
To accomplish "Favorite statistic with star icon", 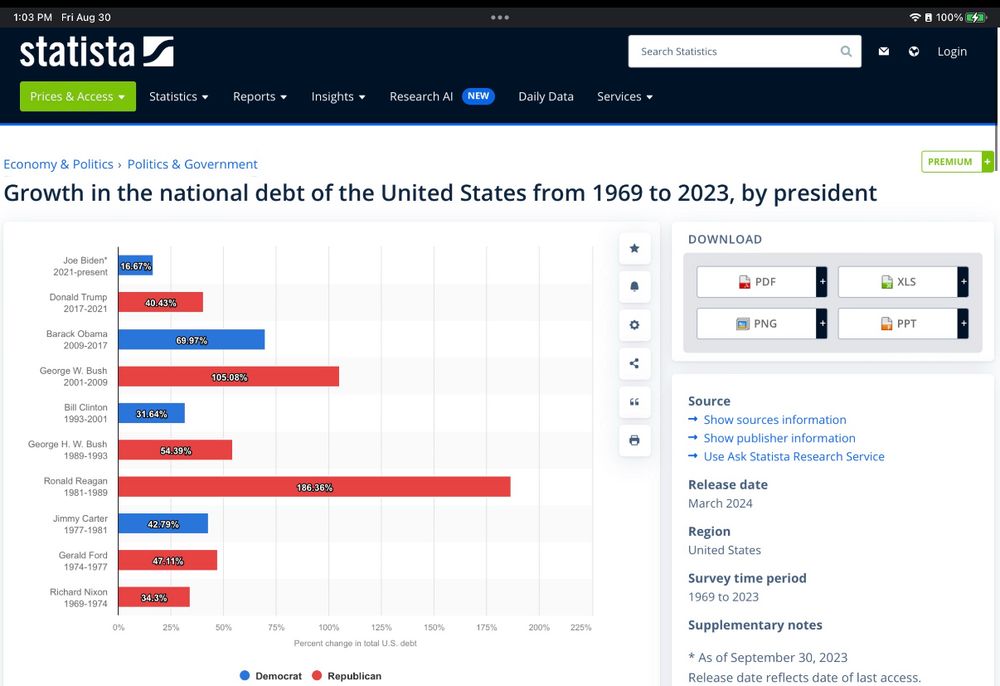I will (635, 249).
